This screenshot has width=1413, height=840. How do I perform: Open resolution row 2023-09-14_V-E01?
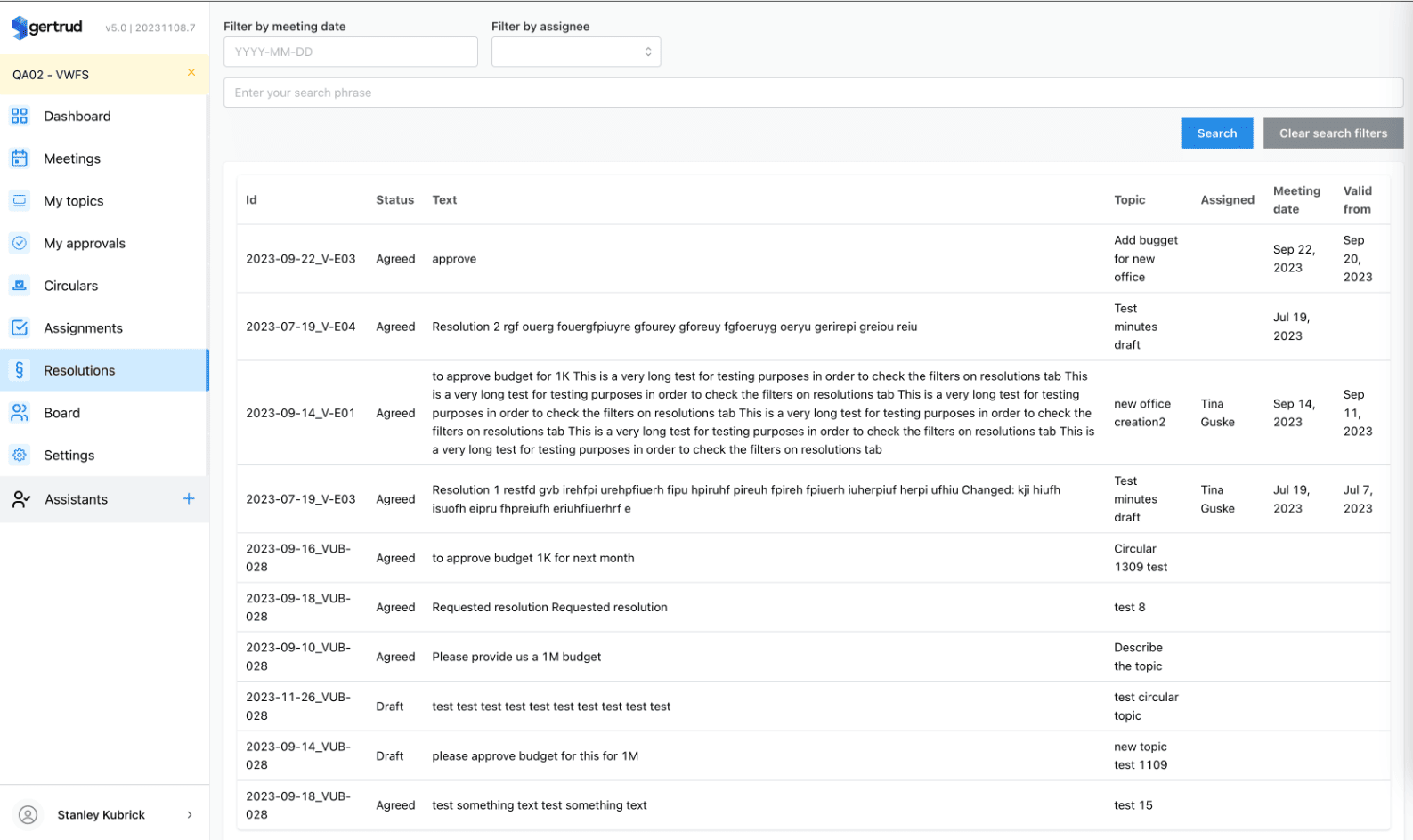(x=300, y=413)
